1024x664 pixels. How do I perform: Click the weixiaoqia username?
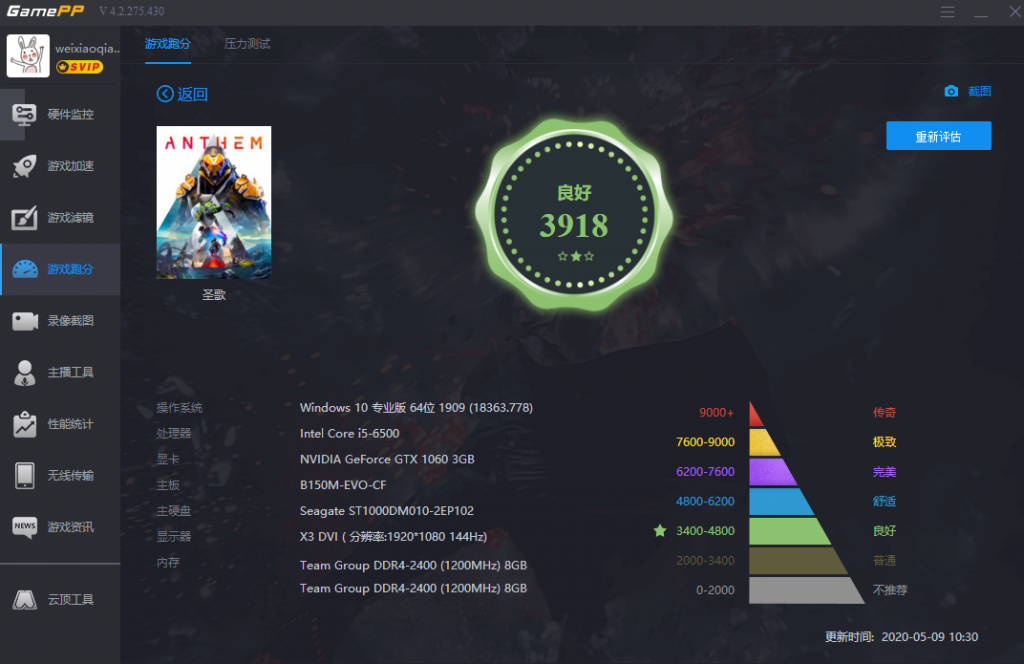tap(88, 48)
